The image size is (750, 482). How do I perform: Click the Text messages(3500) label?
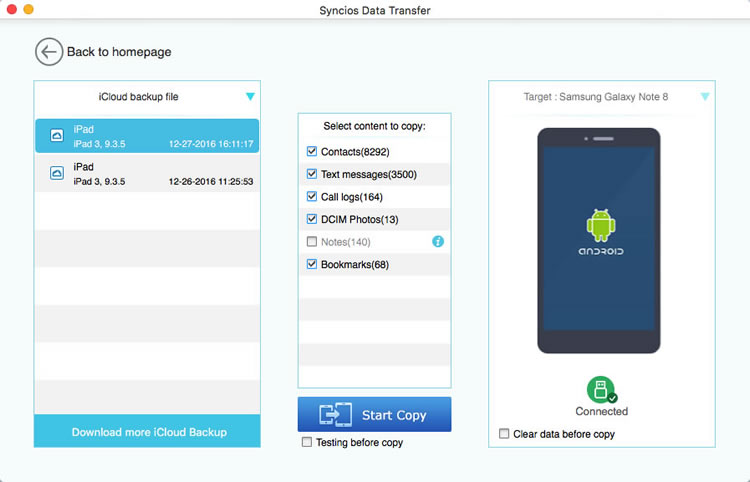369,175
